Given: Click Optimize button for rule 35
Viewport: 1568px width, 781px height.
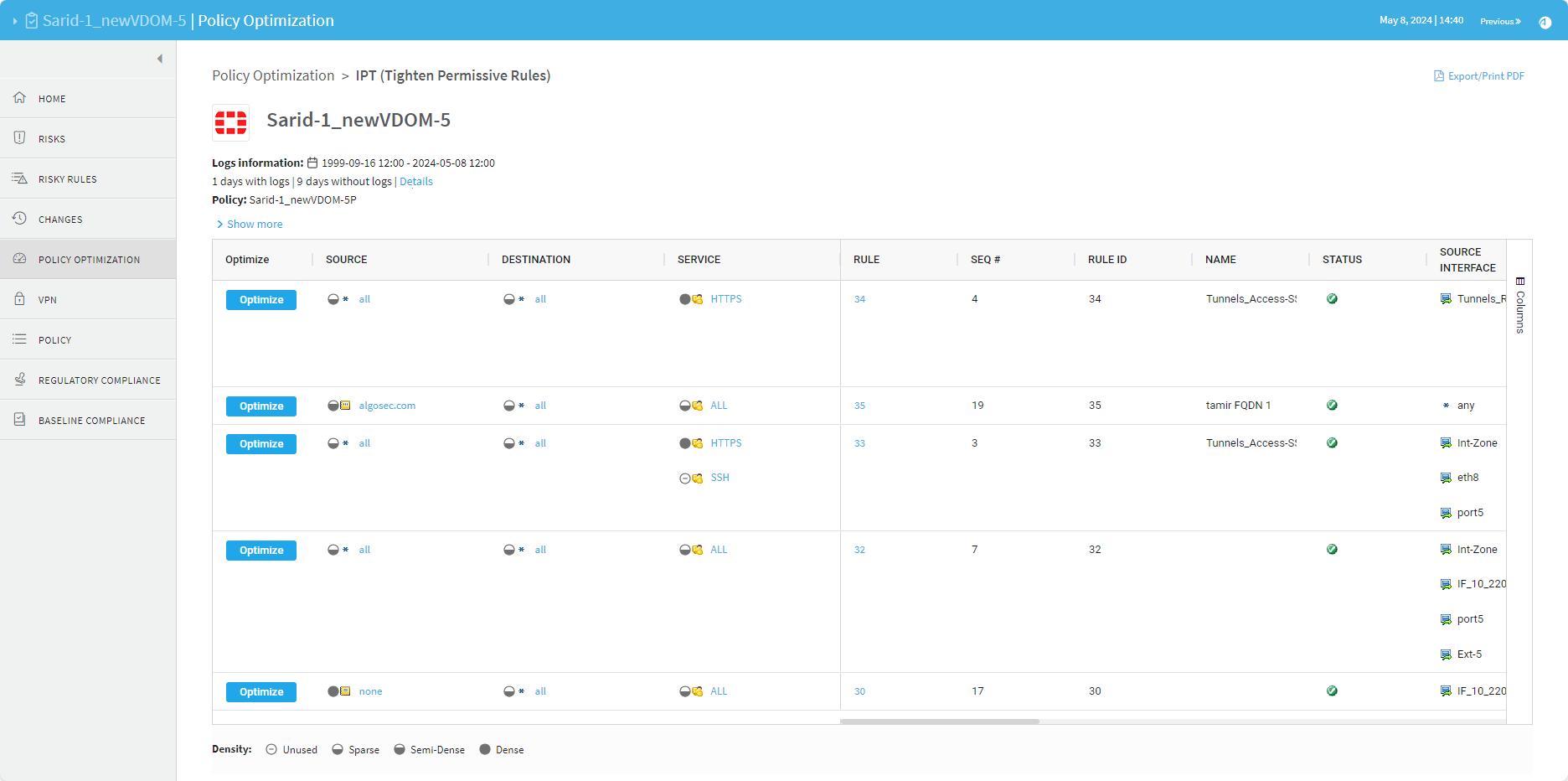Looking at the screenshot, I should pyautogui.click(x=261, y=406).
